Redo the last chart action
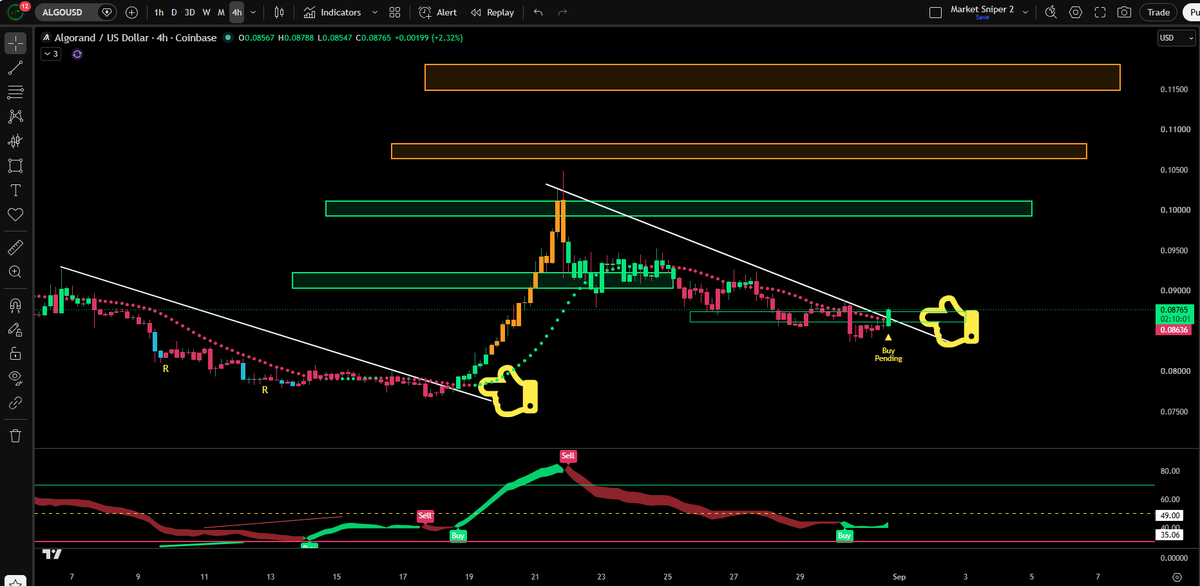This screenshot has width=1200, height=586. 563,12
